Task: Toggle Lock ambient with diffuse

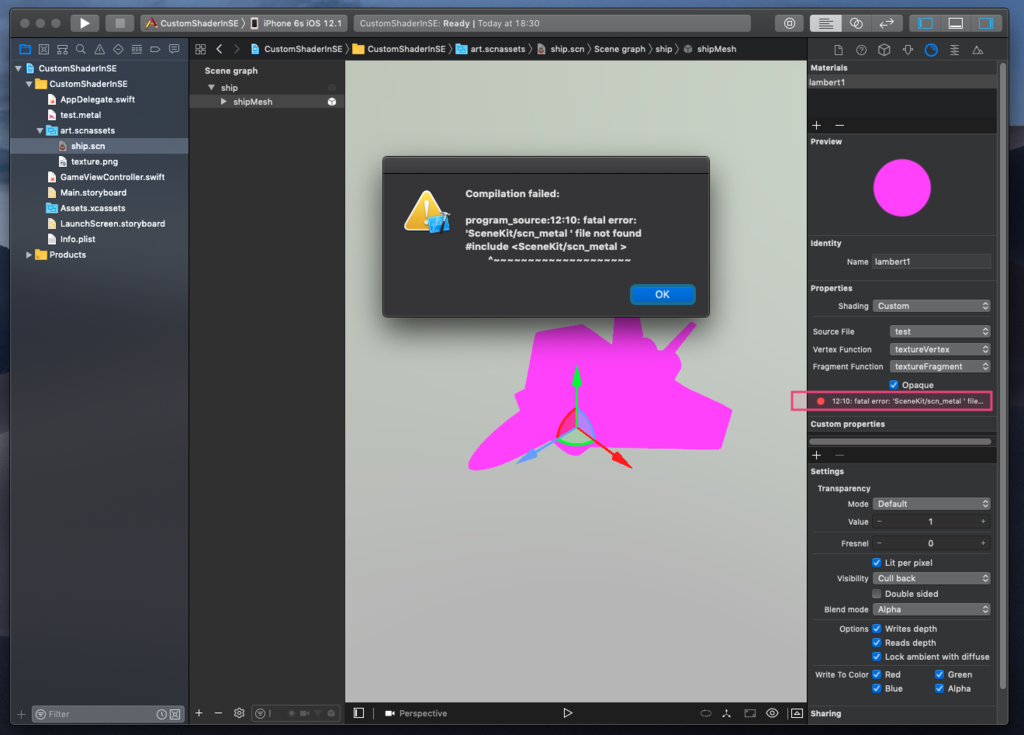Action: tap(876, 657)
